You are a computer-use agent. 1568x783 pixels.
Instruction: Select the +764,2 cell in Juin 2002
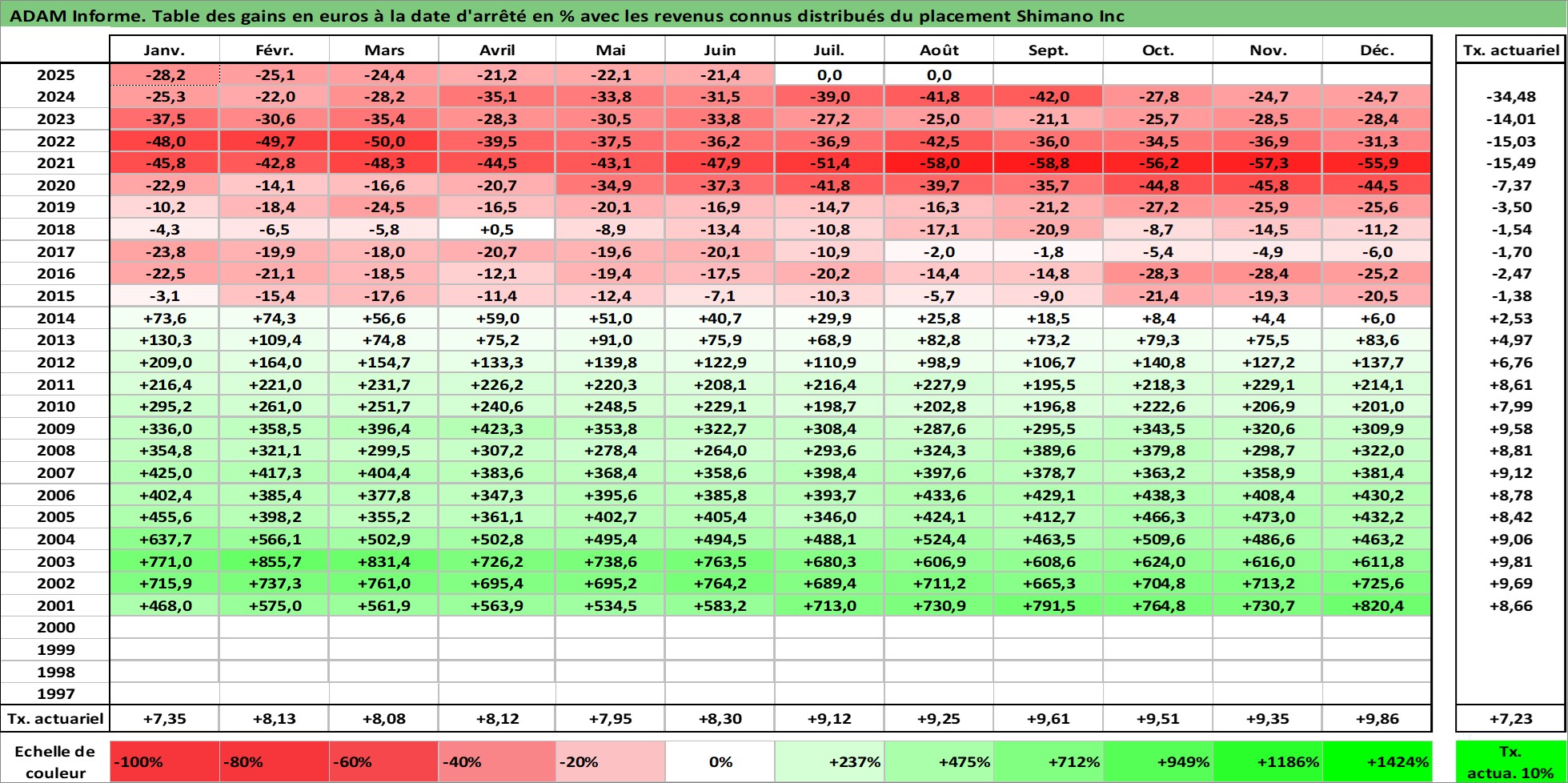(720, 583)
